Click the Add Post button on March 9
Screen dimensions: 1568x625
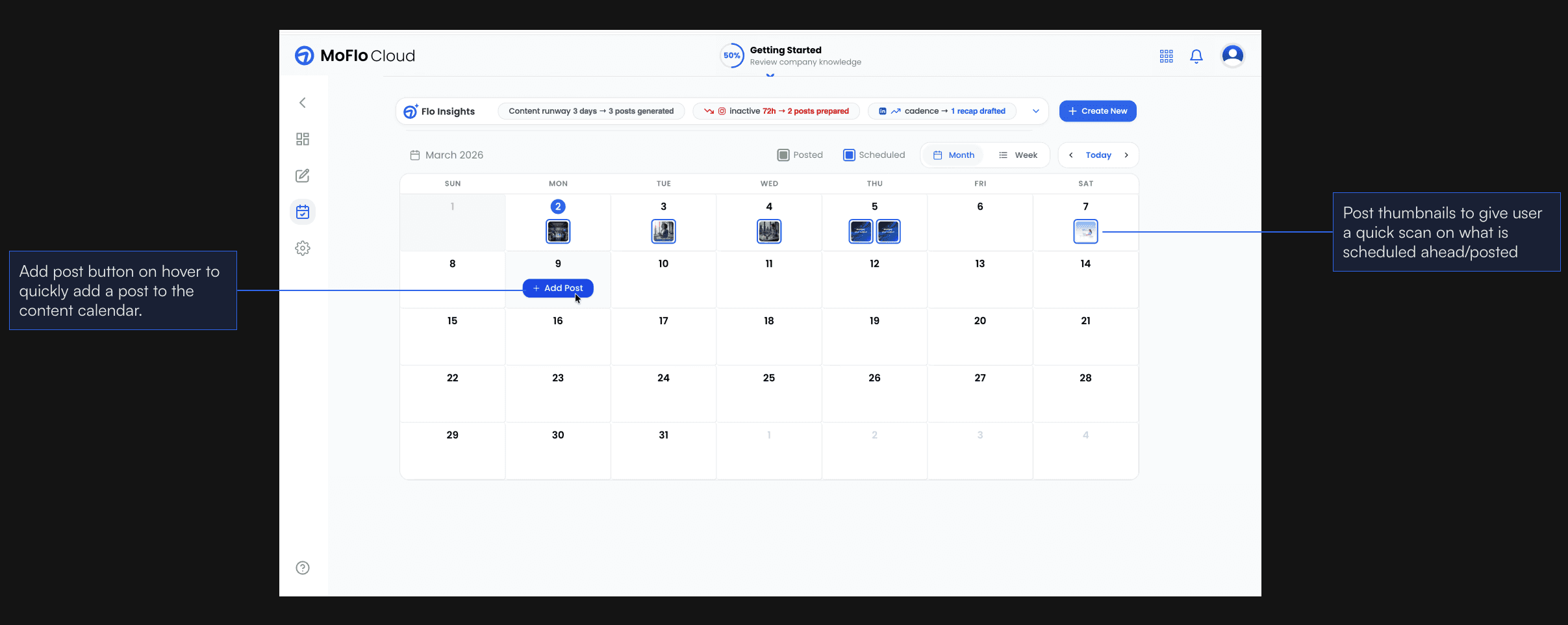click(557, 288)
